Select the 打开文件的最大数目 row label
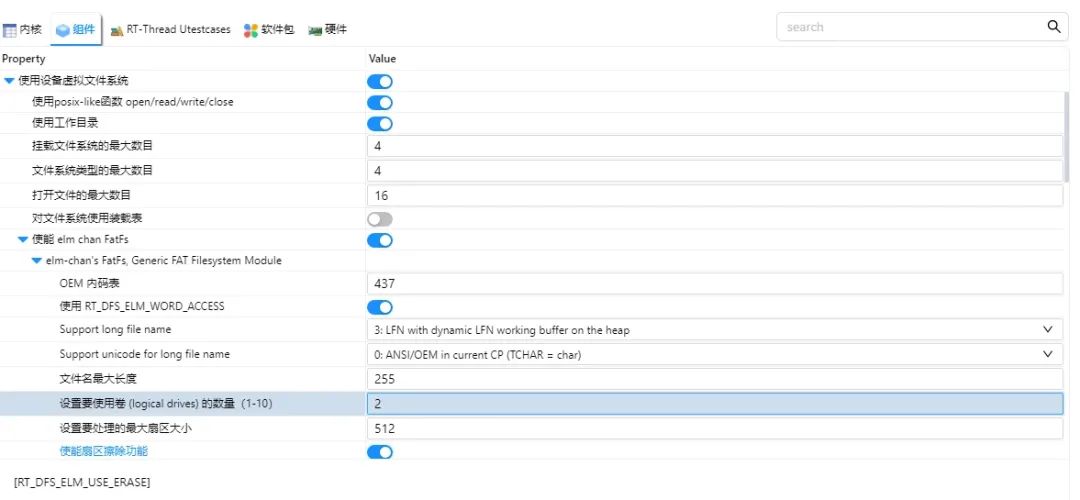Screen dimensions: 1080x500 click(x=81, y=195)
